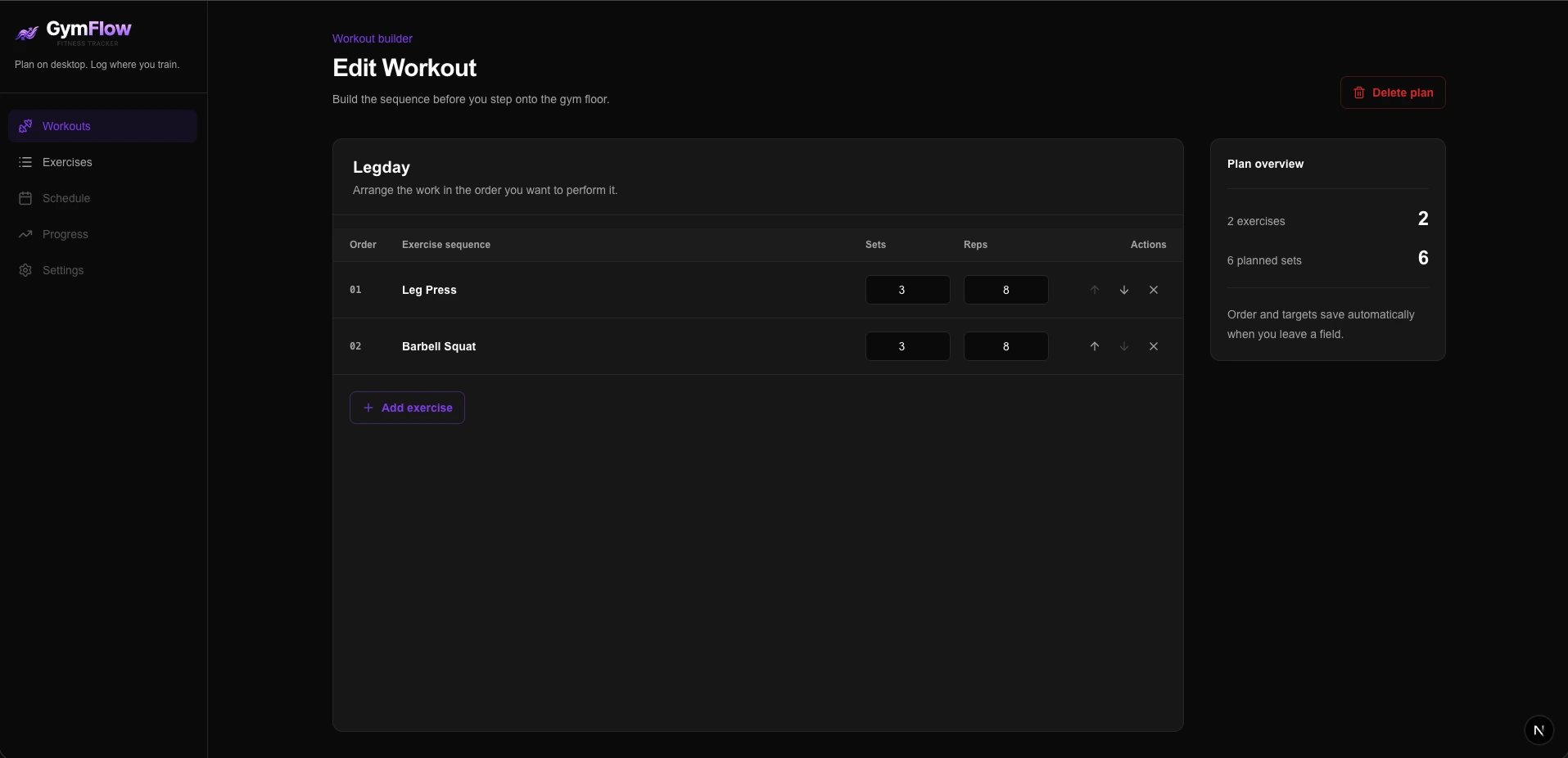1568x758 pixels.
Task: Click the Exercise sequence column header
Action: (x=446, y=245)
